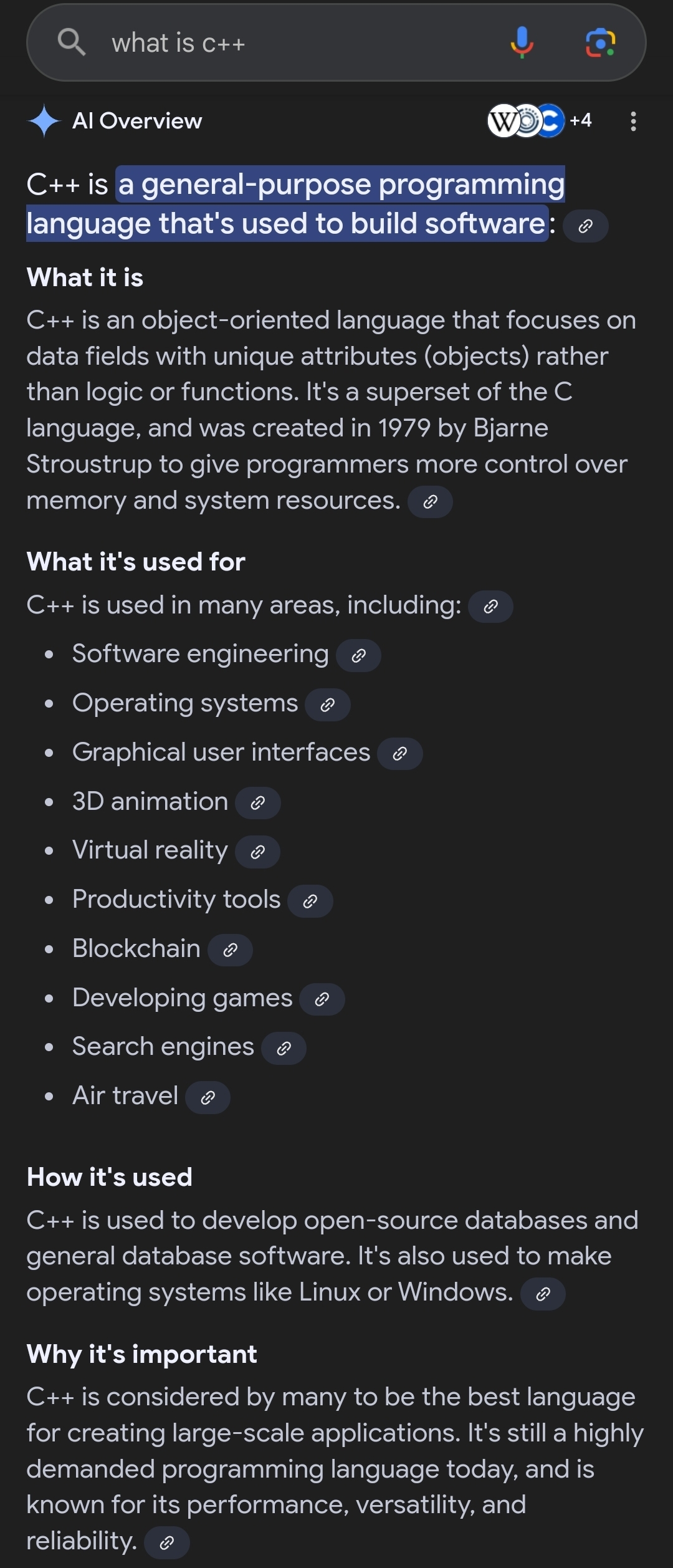The width and height of the screenshot is (673, 1568).
Task: Click link chip next to Air travel
Action: [208, 1097]
